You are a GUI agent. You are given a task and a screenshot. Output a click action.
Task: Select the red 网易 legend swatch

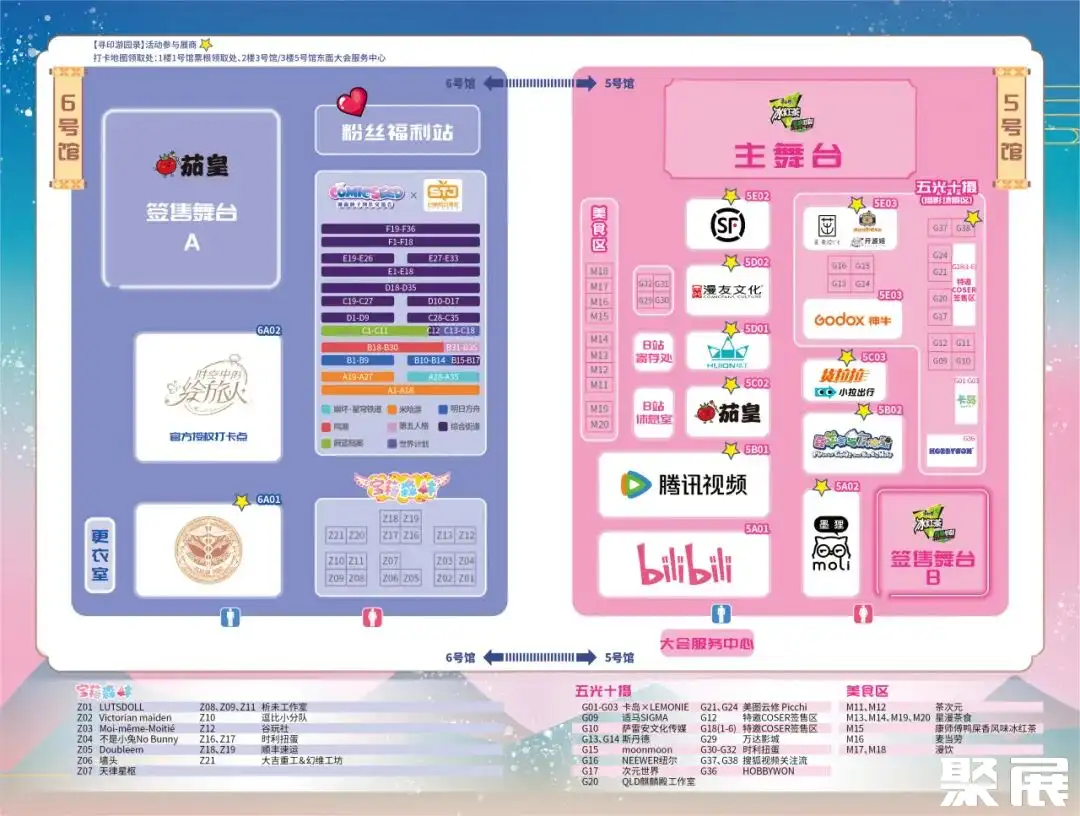[326, 426]
